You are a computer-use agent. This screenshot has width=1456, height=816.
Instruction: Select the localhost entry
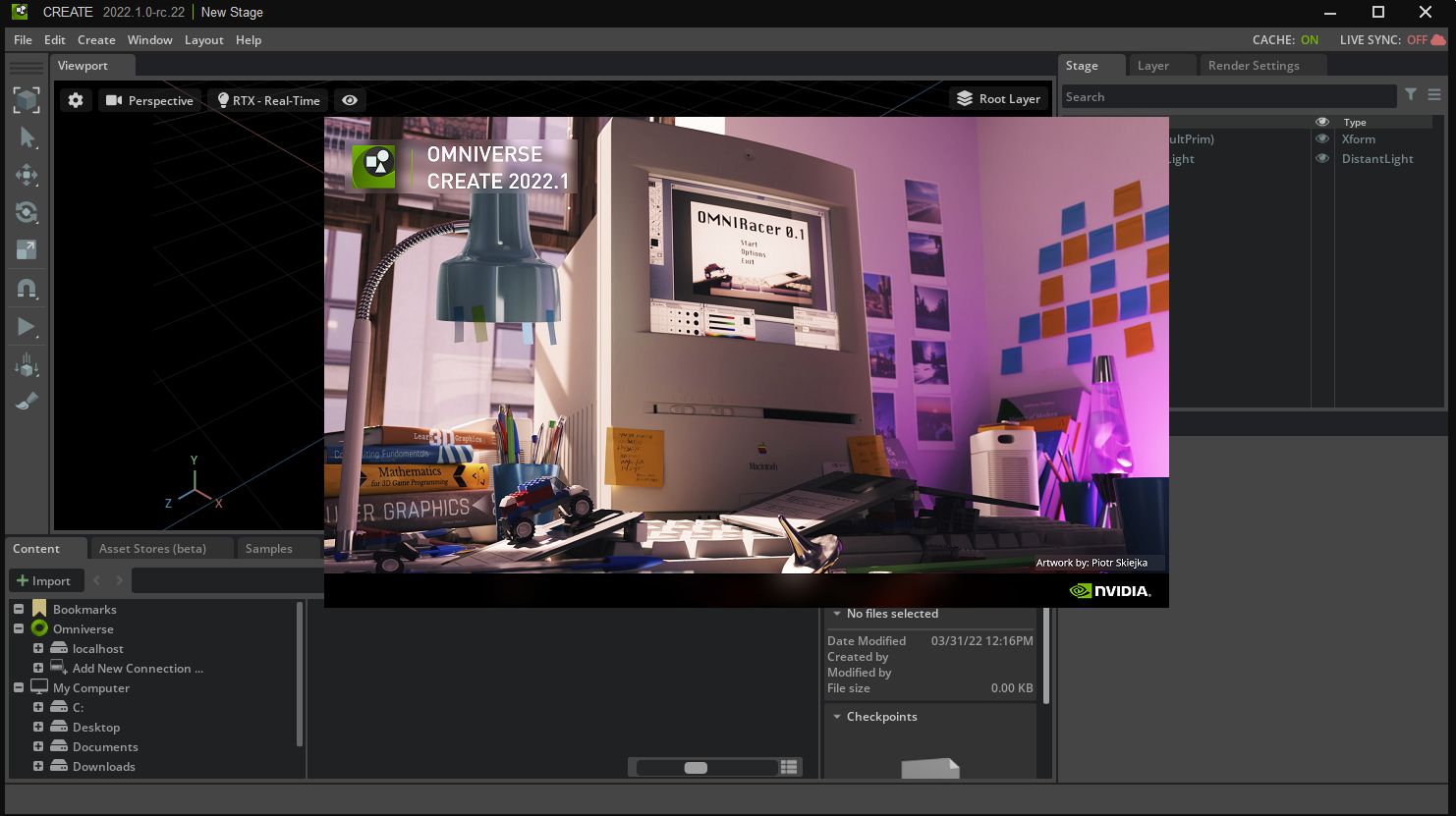click(x=98, y=648)
